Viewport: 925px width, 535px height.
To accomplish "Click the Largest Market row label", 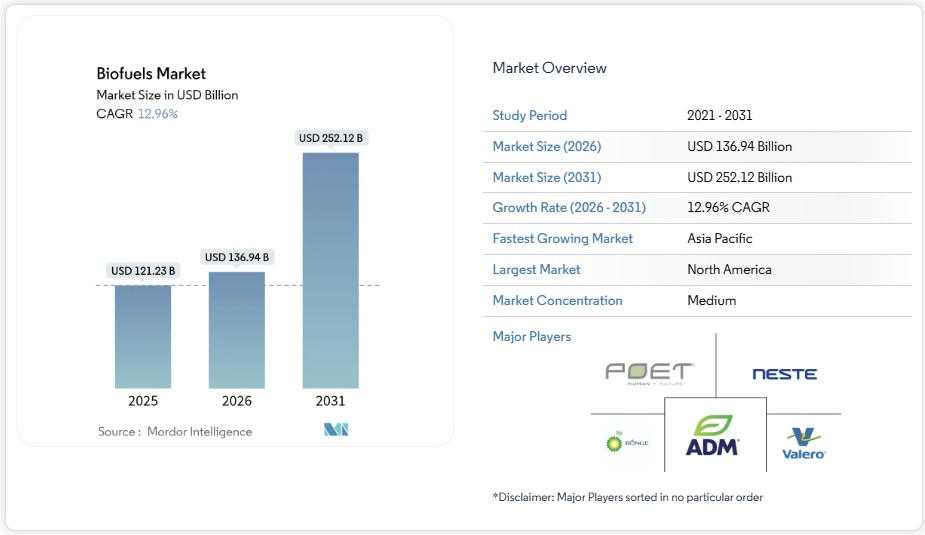I will point(536,270).
